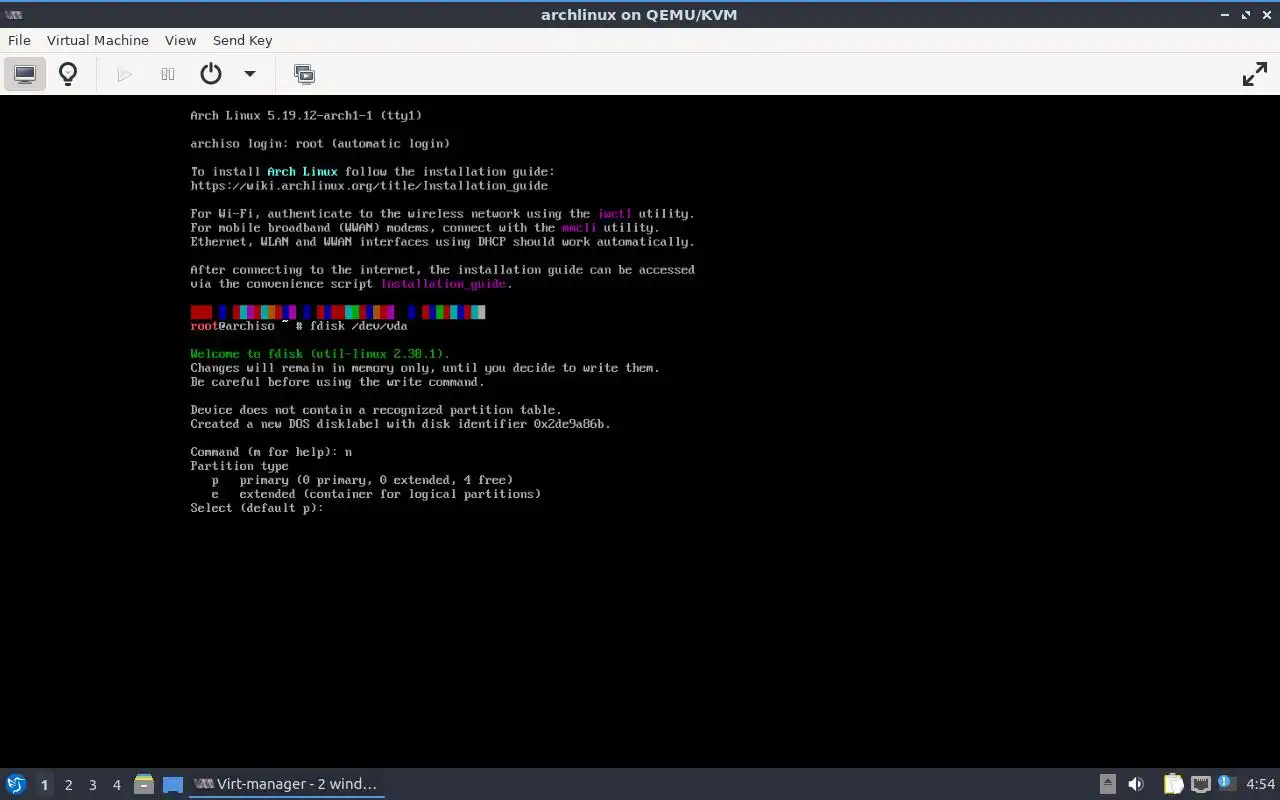Open the update notification tray icon
Viewport: 1280px width, 800px height.
[x=1225, y=783]
